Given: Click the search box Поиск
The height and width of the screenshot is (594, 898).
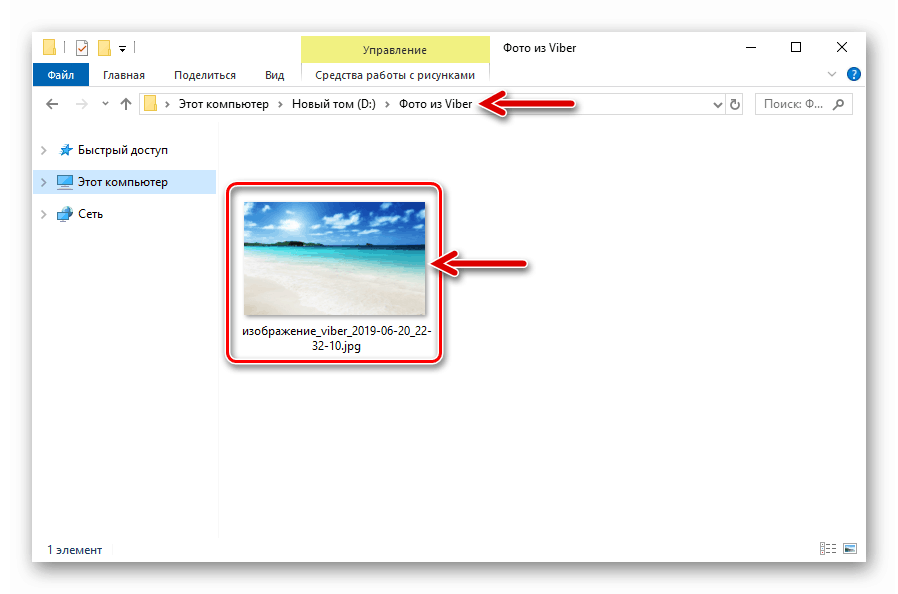Looking at the screenshot, I should [804, 104].
